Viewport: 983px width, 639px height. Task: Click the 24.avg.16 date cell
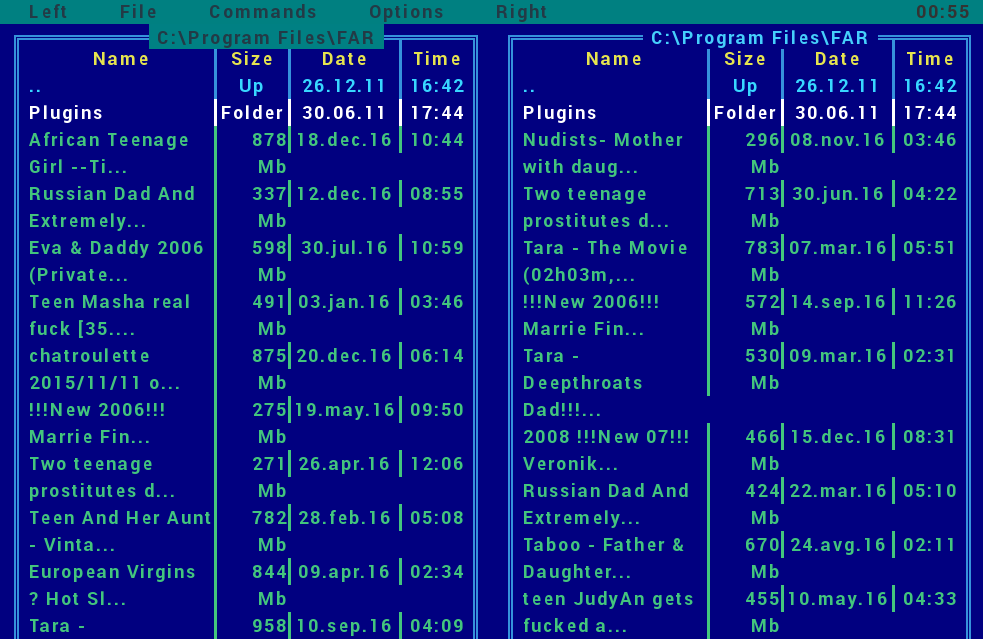pyautogui.click(x=837, y=544)
